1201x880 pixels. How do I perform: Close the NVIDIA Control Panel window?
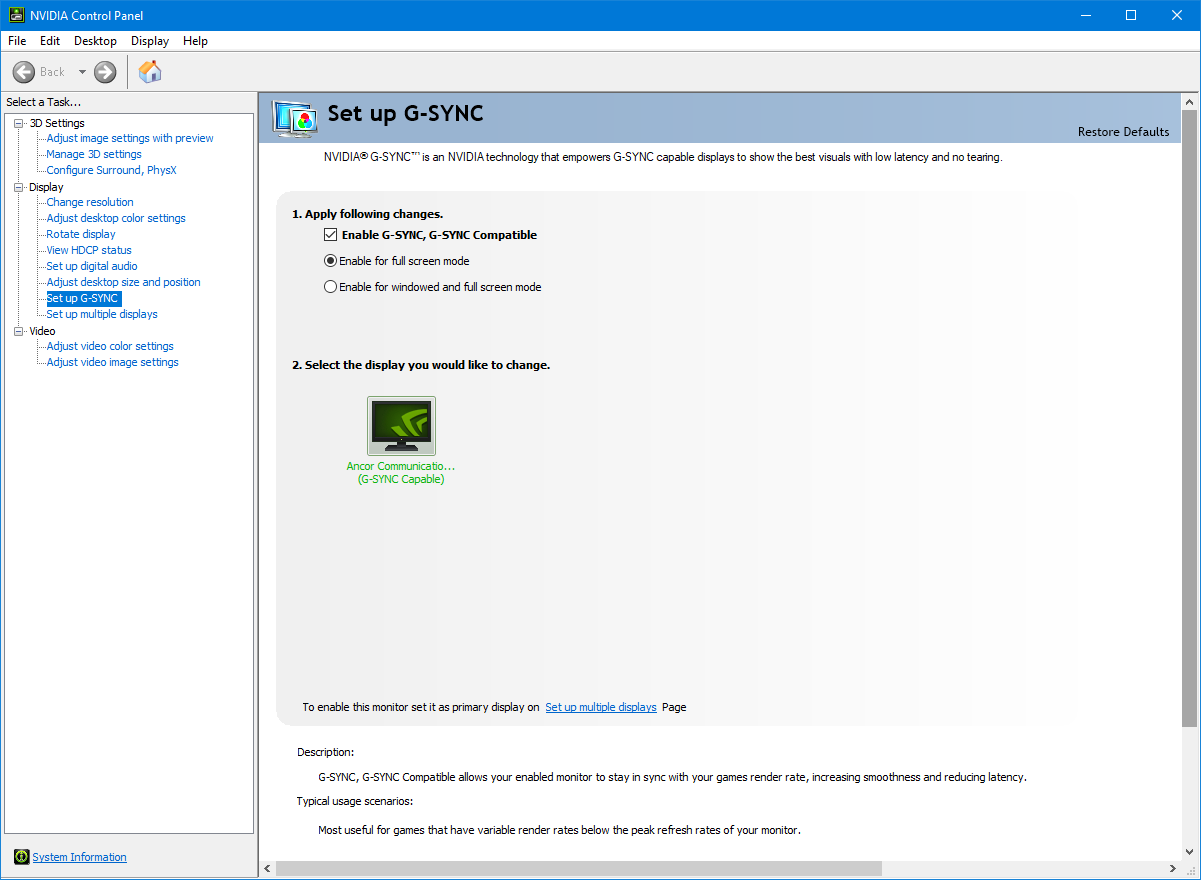pos(1177,15)
